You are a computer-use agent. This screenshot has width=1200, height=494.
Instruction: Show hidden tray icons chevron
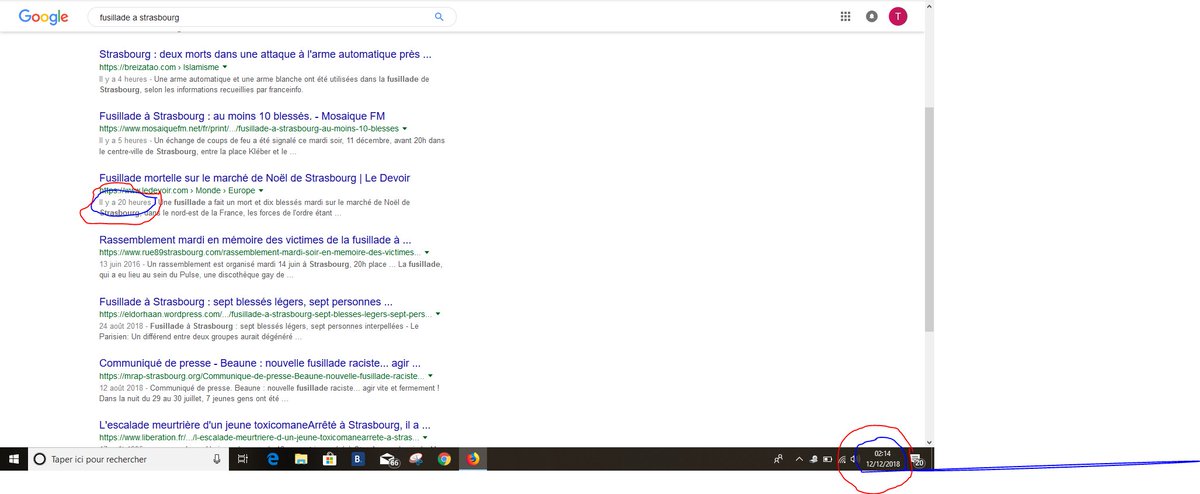click(798, 460)
